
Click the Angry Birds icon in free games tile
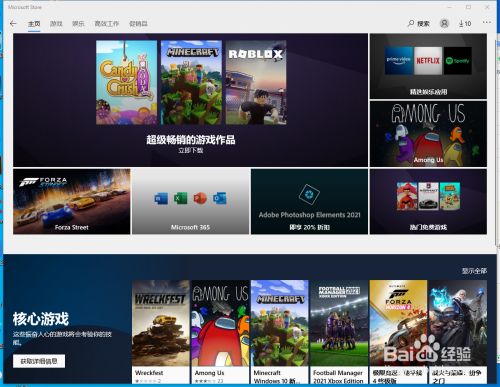(x=407, y=196)
